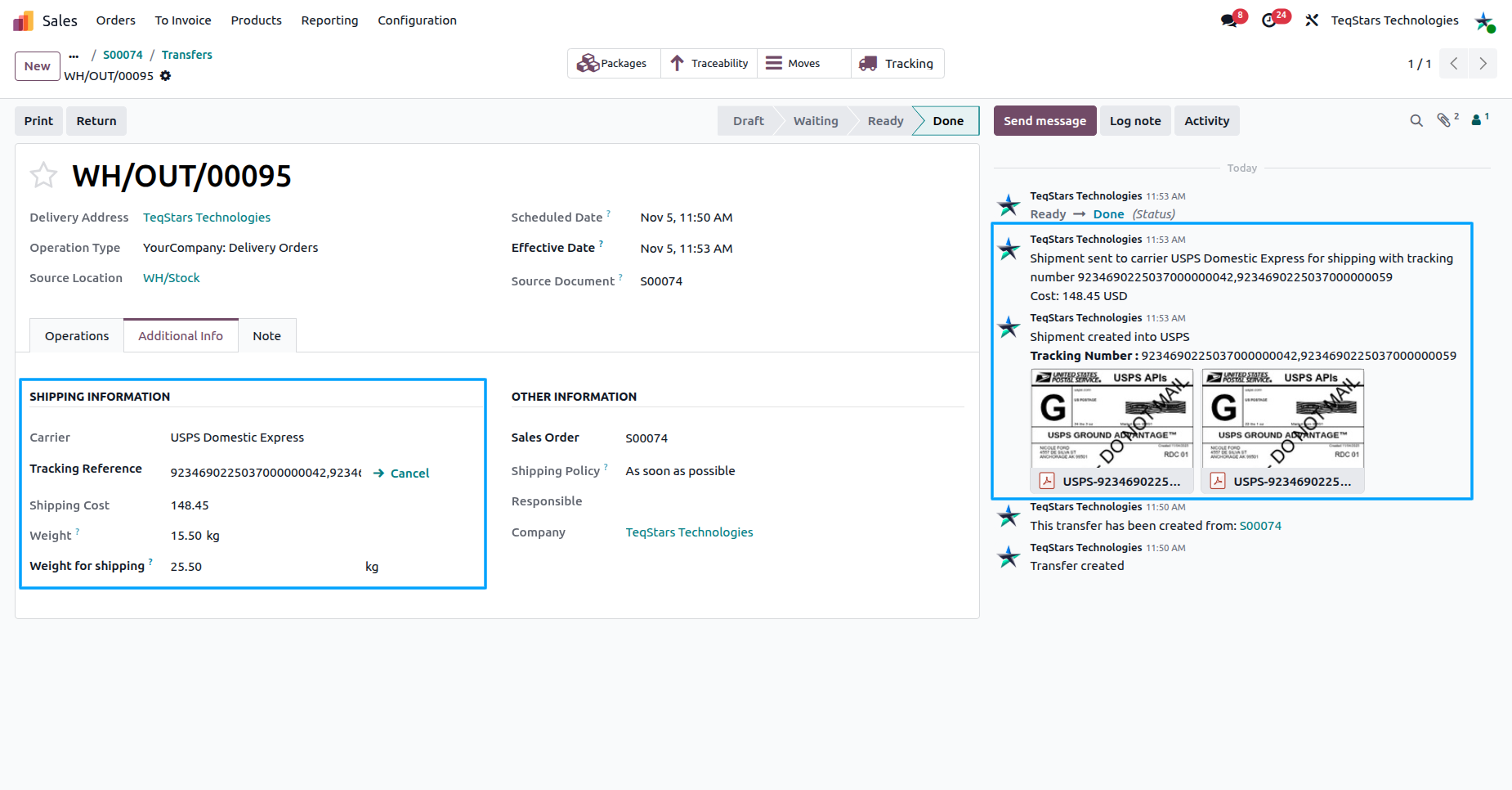The height and width of the screenshot is (790, 1512).
Task: Expand the breadcrumb ellipsis menu
Action: pos(74,56)
